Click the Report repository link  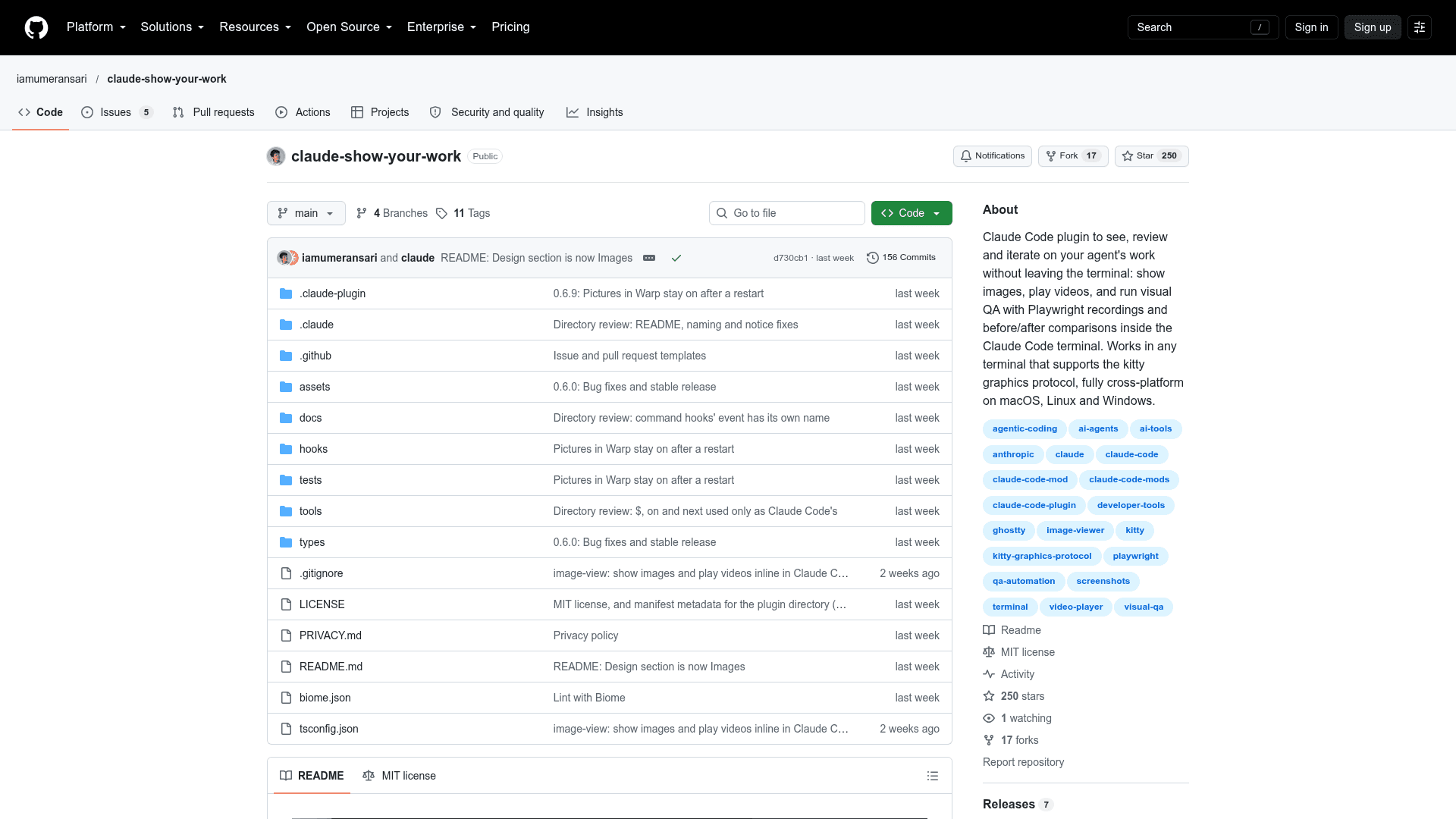[x=1023, y=762]
